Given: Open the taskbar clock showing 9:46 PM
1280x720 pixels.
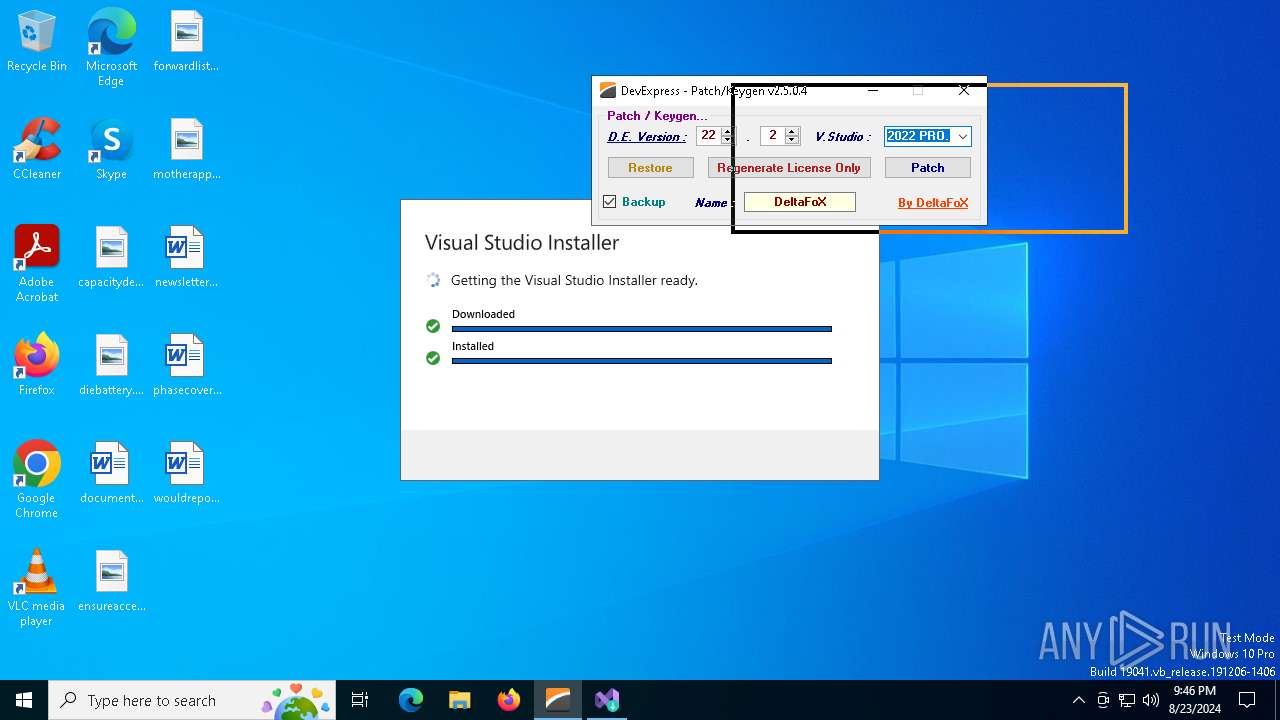Looking at the screenshot, I should click(x=1195, y=700).
